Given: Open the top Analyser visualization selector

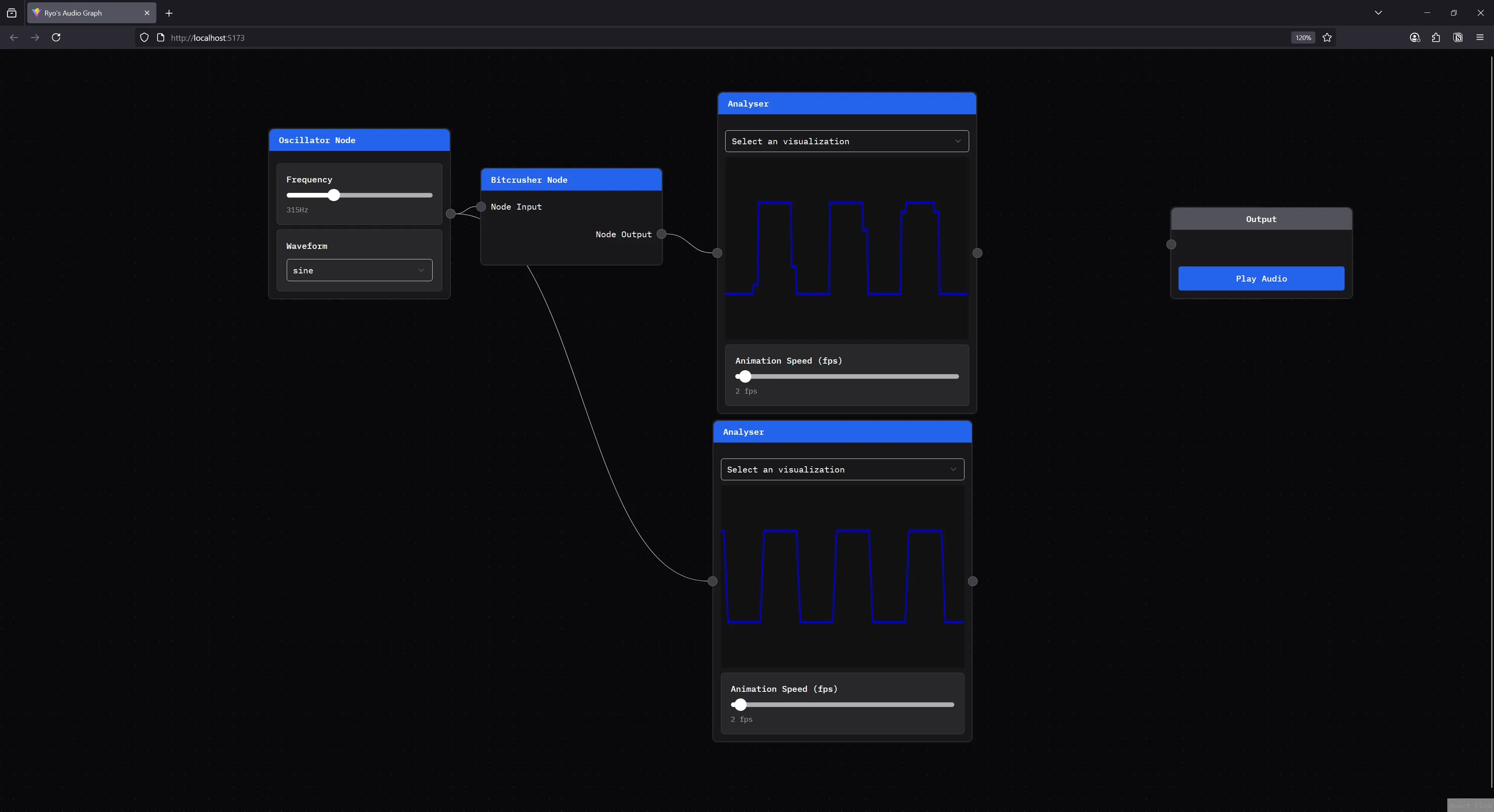Looking at the screenshot, I should point(846,141).
